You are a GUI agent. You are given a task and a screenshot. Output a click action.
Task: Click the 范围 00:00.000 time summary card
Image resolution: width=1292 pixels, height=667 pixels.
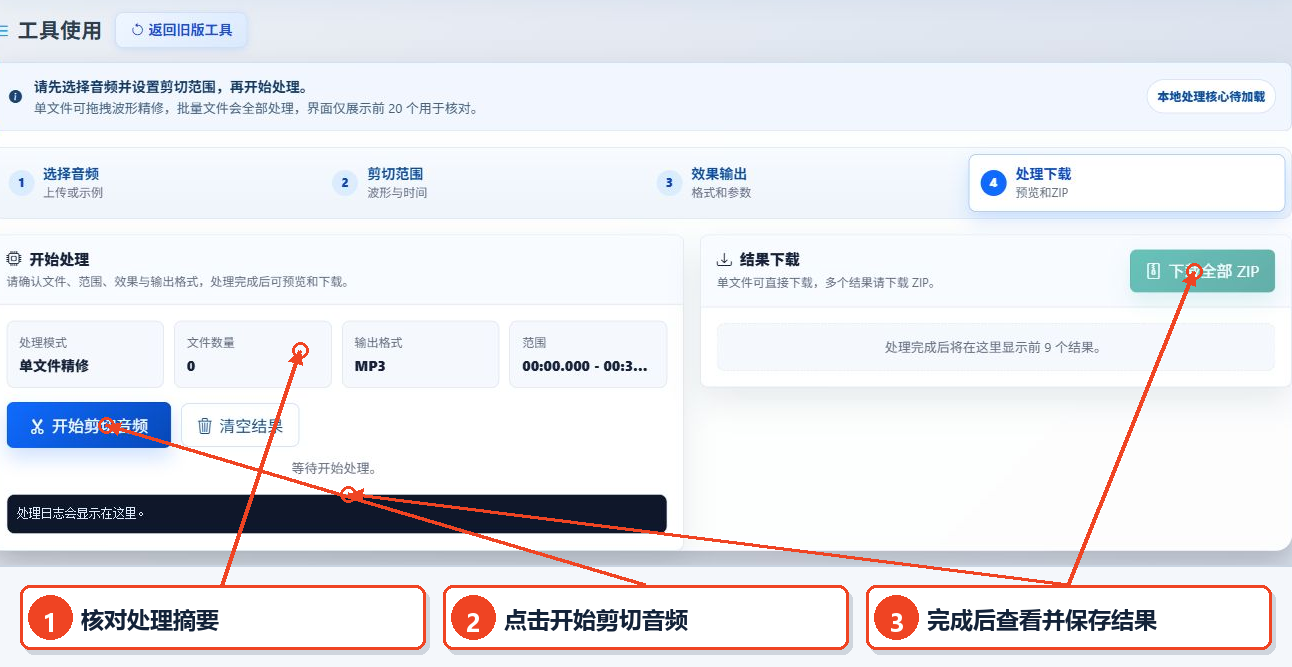588,354
